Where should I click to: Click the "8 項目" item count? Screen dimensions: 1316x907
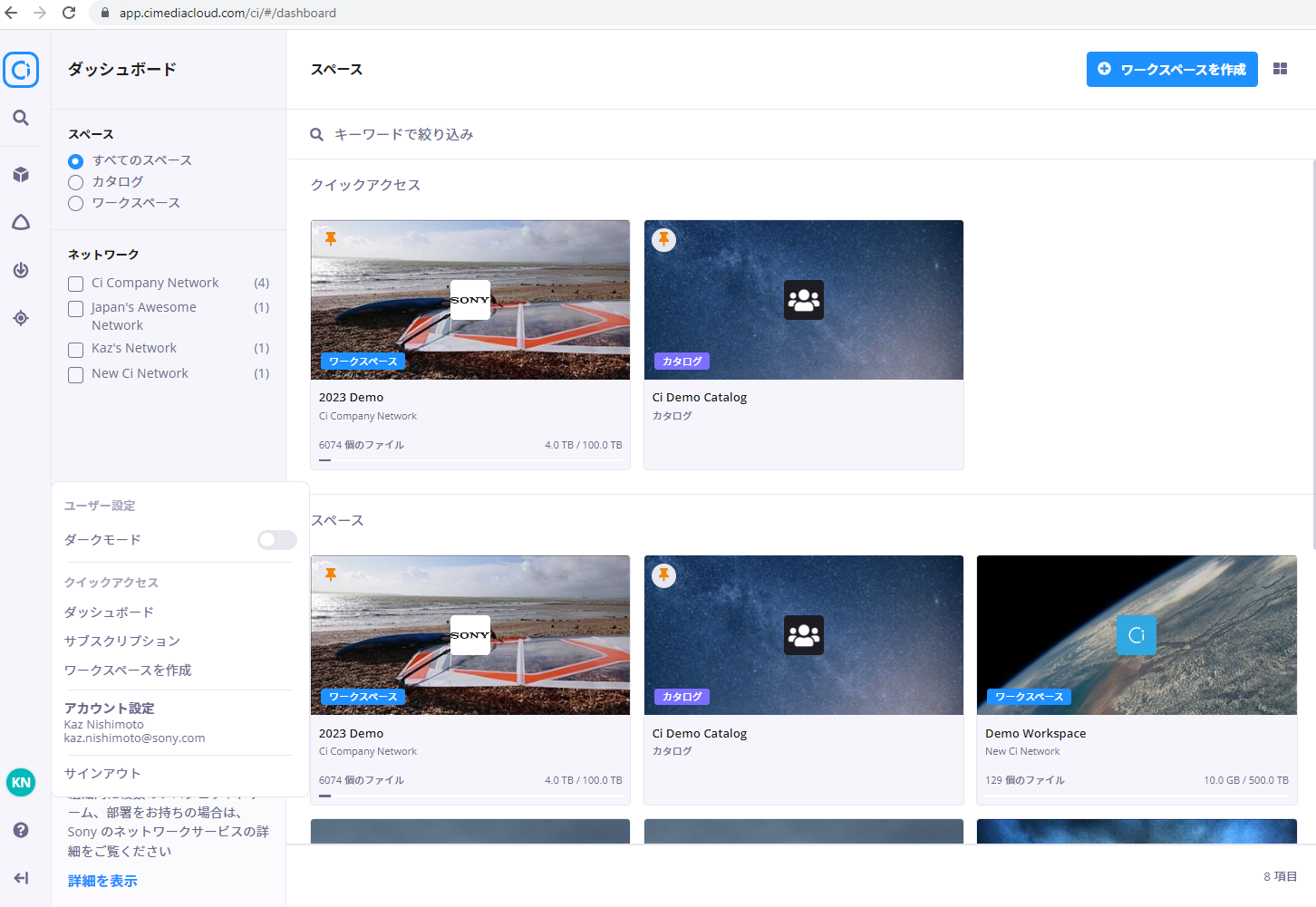1281,876
